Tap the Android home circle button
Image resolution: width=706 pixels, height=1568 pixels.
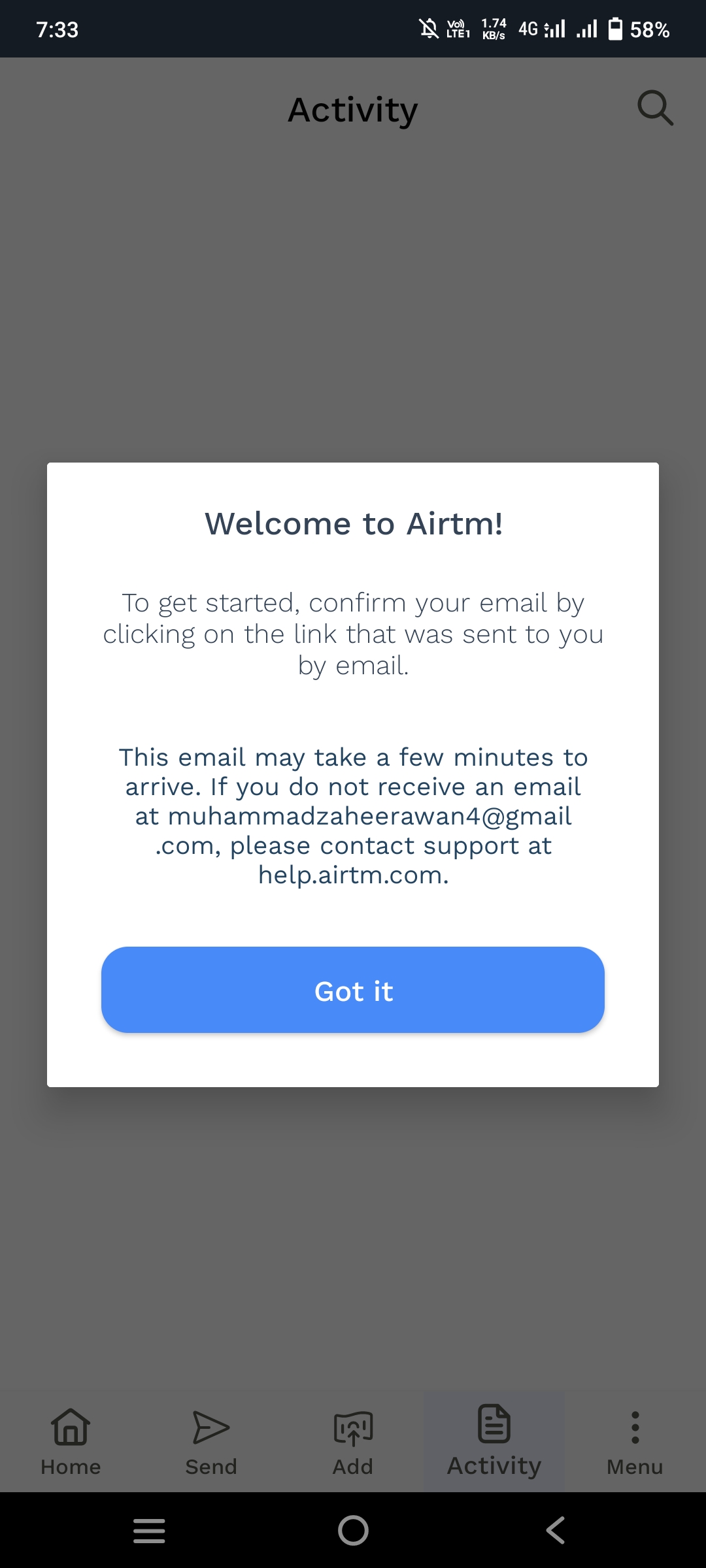point(353,1530)
